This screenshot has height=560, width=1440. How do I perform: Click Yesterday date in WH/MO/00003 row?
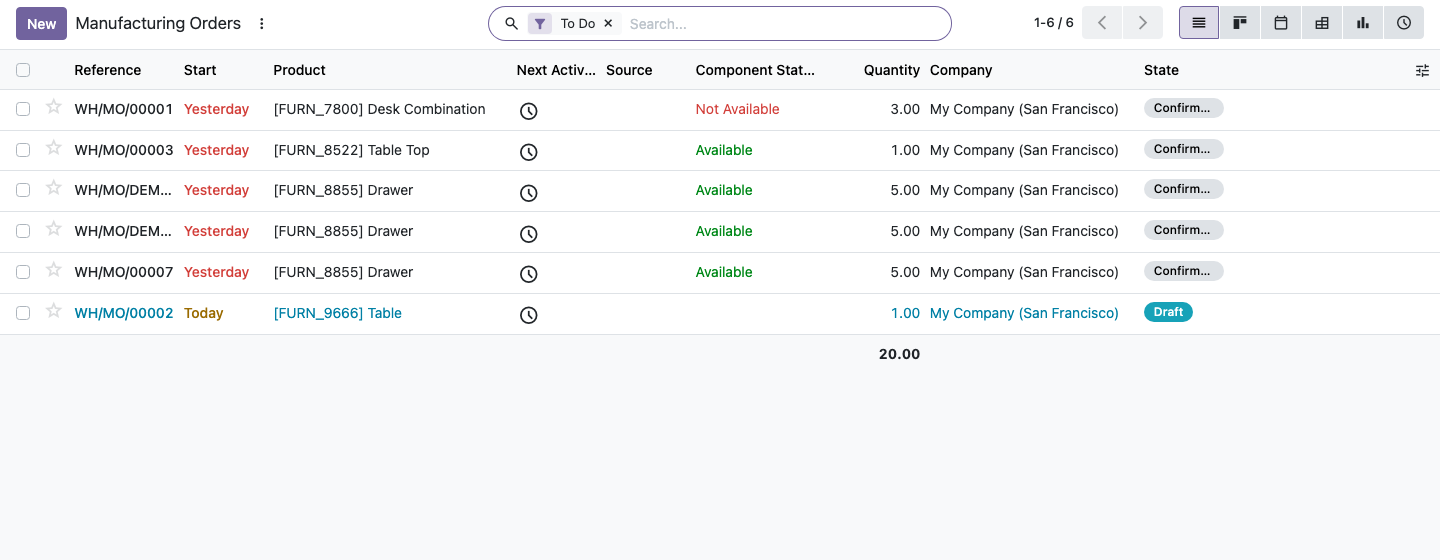pyautogui.click(x=216, y=150)
